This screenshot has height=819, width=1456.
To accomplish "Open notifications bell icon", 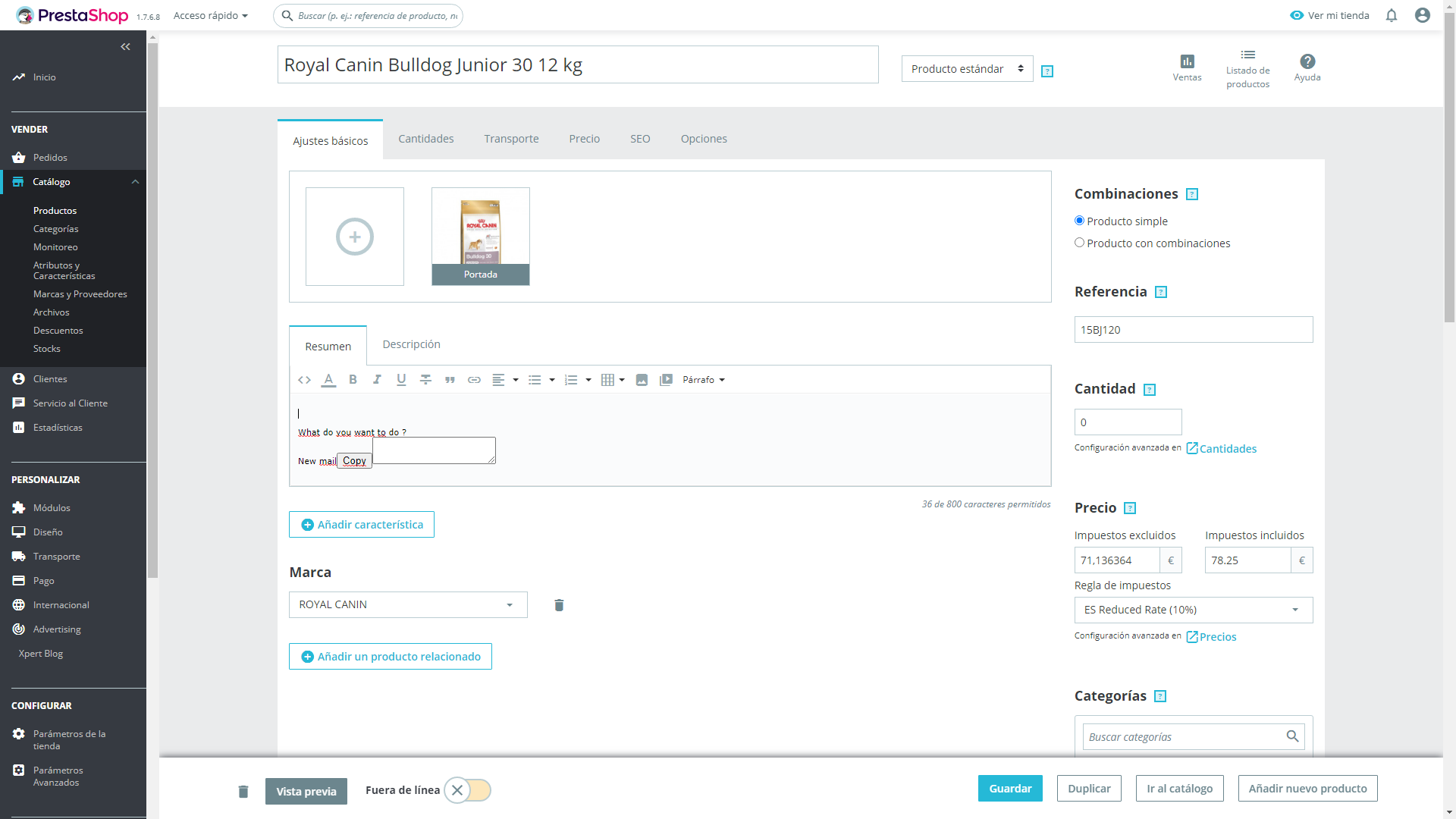I will tap(1392, 15).
